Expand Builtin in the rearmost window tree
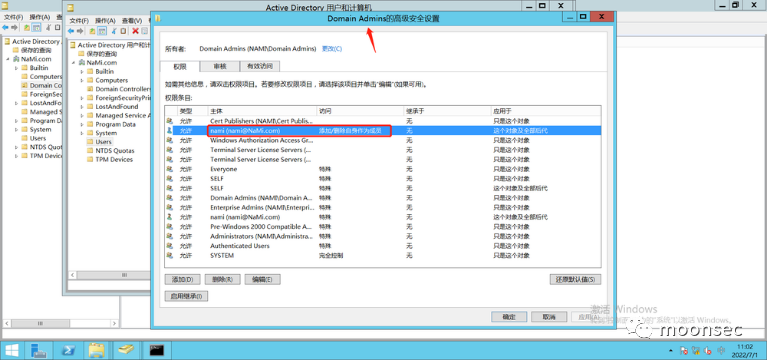The width and height of the screenshot is (767, 360). pyautogui.click(x=16, y=68)
